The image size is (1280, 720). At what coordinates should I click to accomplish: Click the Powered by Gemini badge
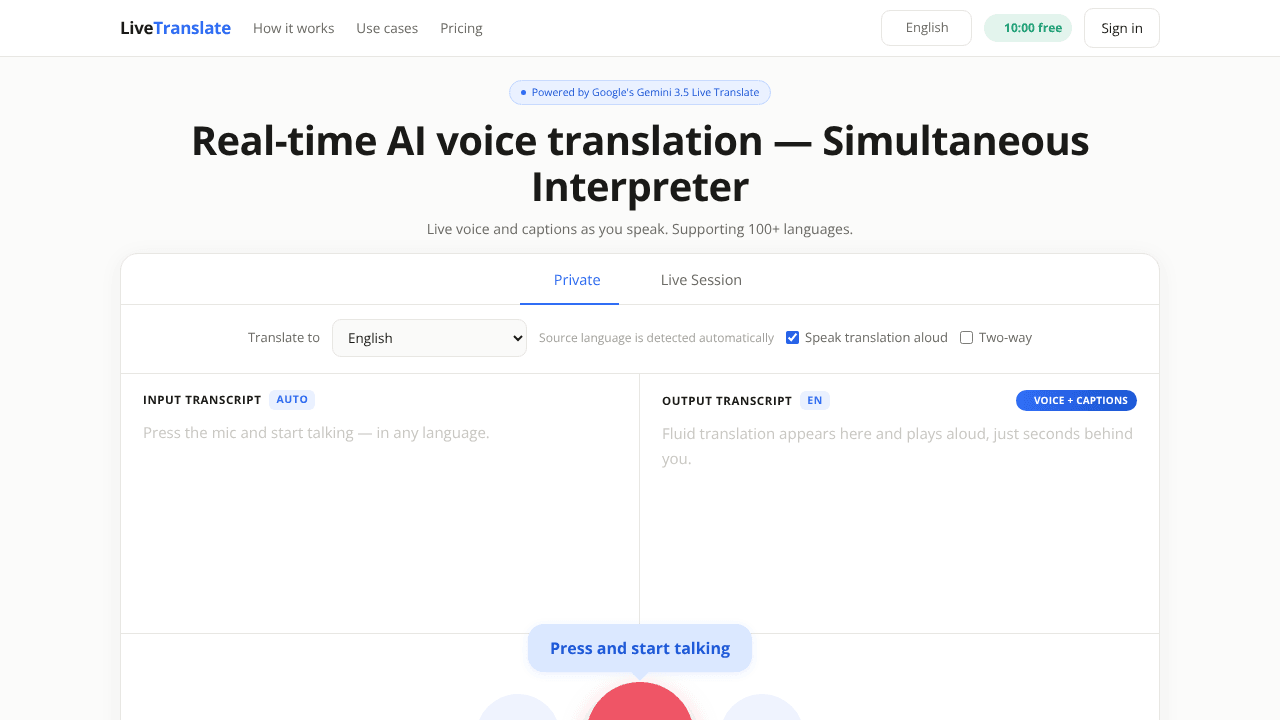[x=640, y=92]
